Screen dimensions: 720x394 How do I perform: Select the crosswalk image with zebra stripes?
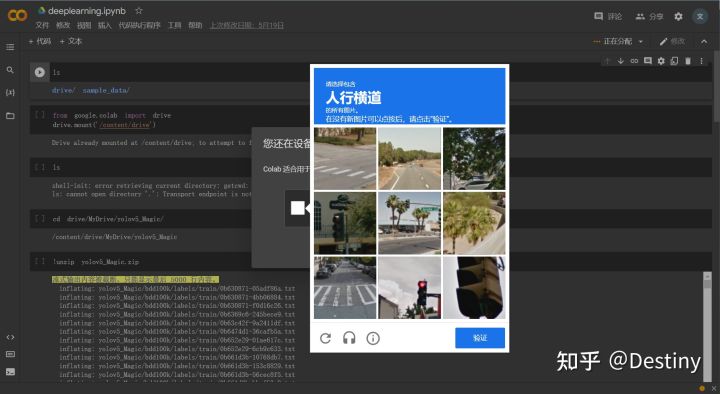[x=345, y=287]
